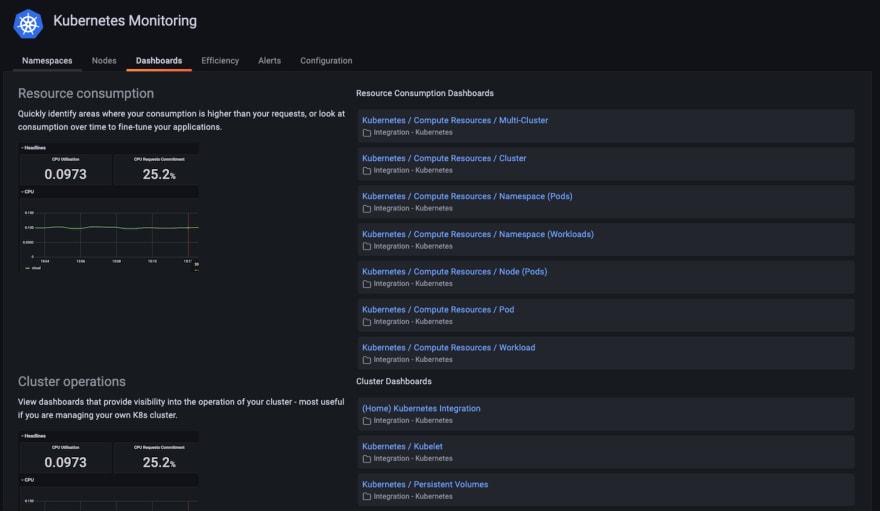This screenshot has width=880, height=511.
Task: Collapse Headlines row in Resource consumption preview
Action: point(33,148)
